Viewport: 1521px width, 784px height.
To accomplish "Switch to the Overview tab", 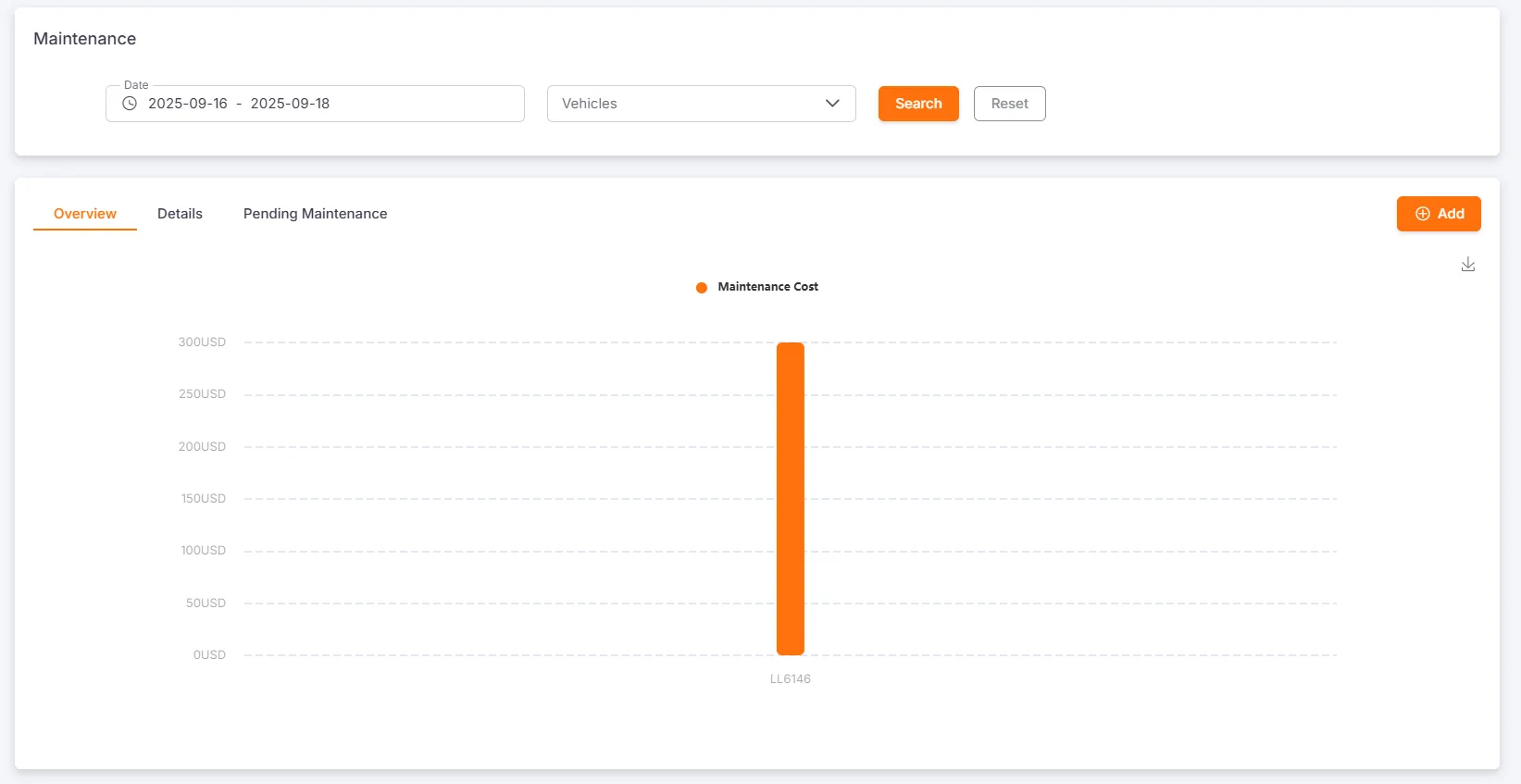I will coord(85,214).
